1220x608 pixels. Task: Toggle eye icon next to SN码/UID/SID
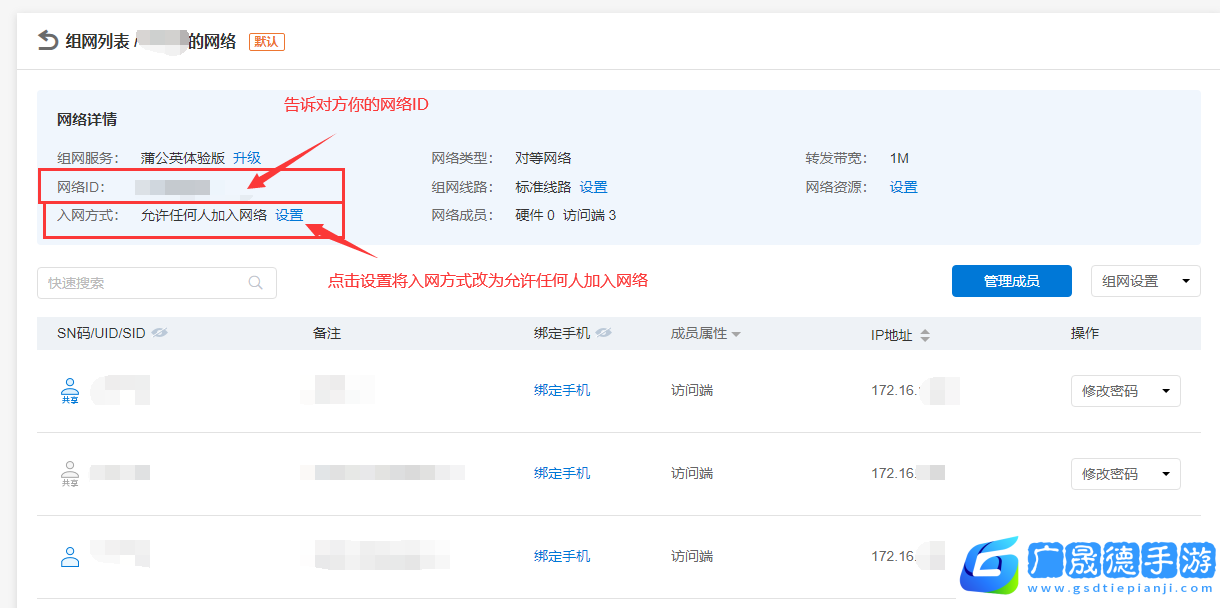coord(159,333)
